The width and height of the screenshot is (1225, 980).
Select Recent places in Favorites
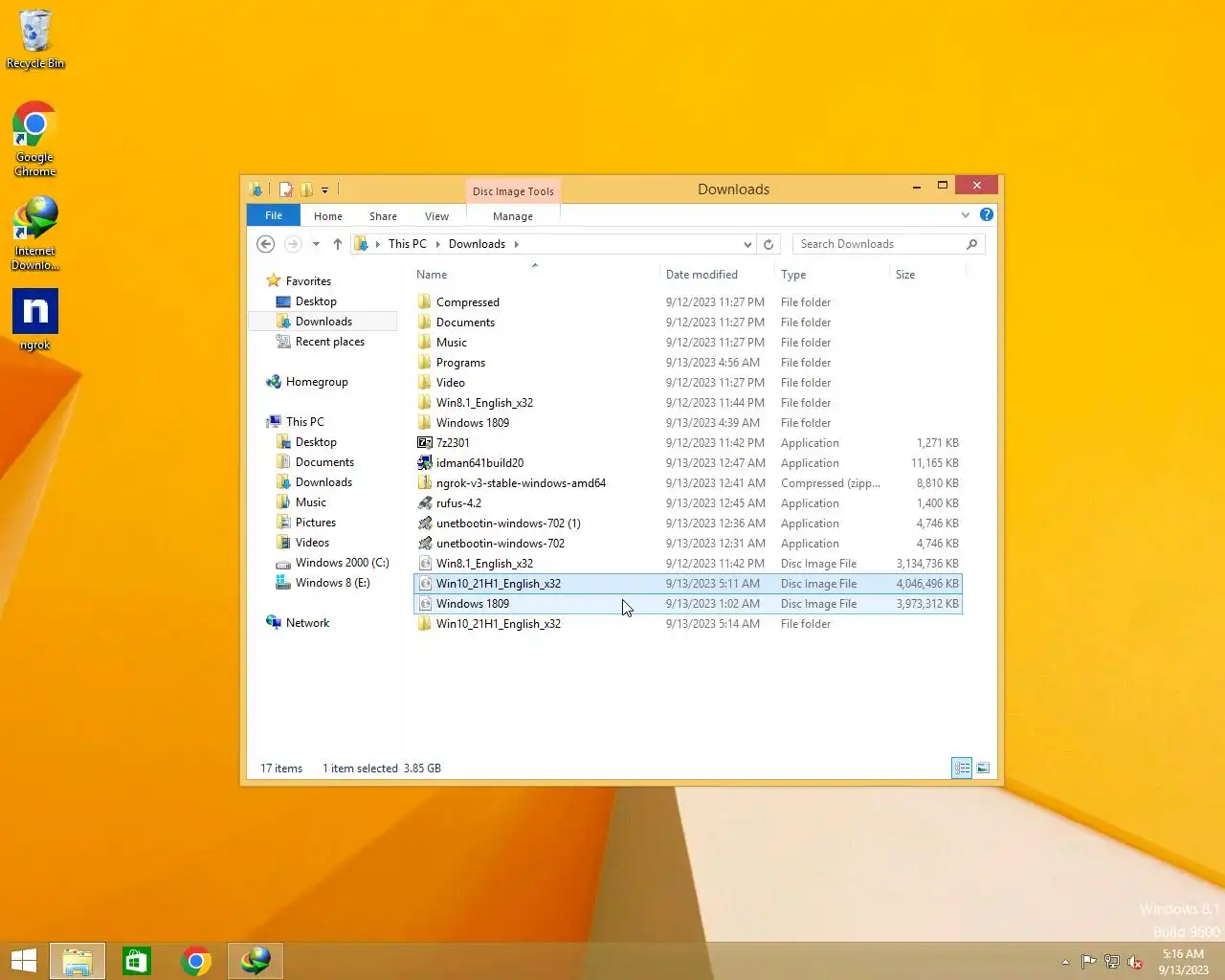pyautogui.click(x=329, y=342)
